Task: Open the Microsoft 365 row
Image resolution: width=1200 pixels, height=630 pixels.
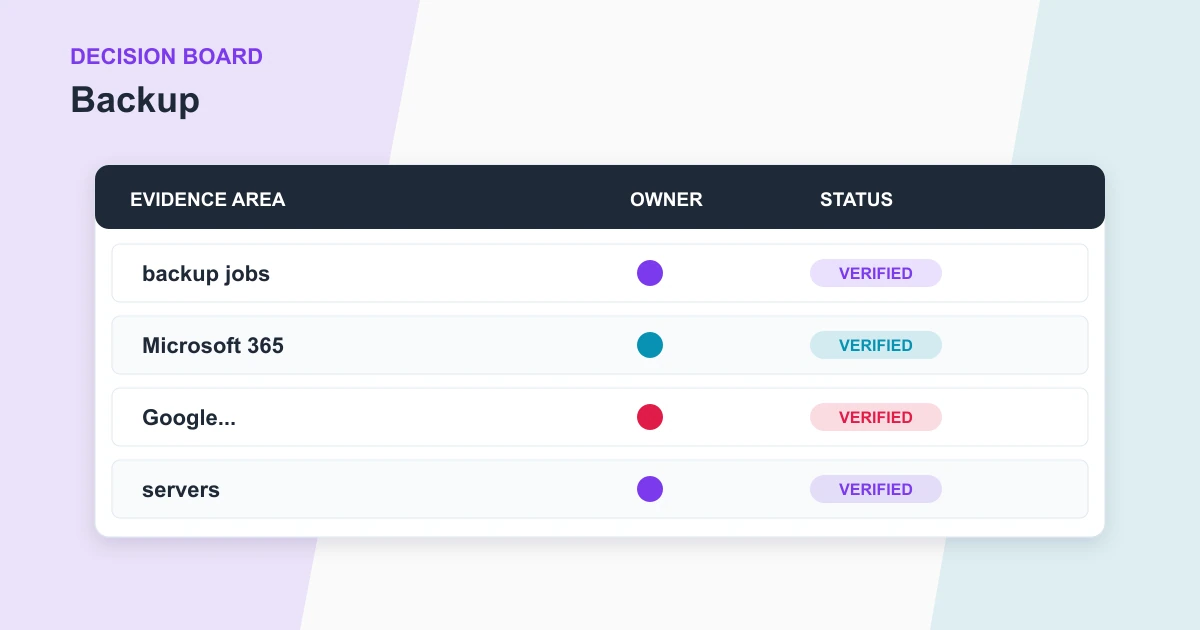Action: click(x=600, y=345)
